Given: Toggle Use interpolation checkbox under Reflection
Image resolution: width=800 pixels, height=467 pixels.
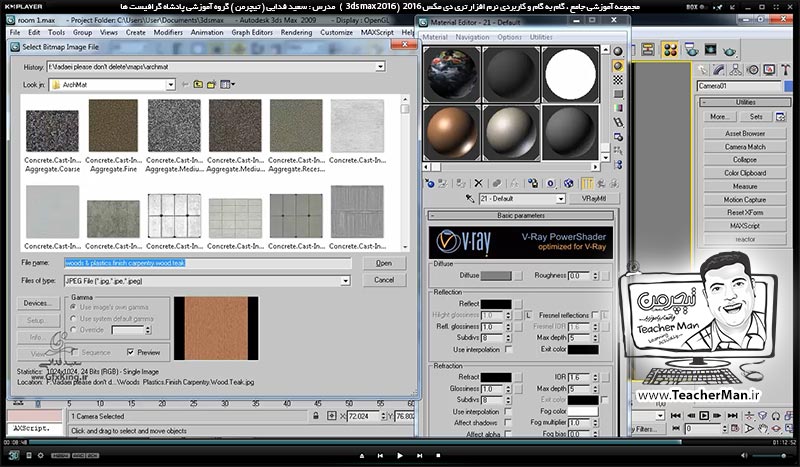Looking at the screenshot, I should (508, 350).
